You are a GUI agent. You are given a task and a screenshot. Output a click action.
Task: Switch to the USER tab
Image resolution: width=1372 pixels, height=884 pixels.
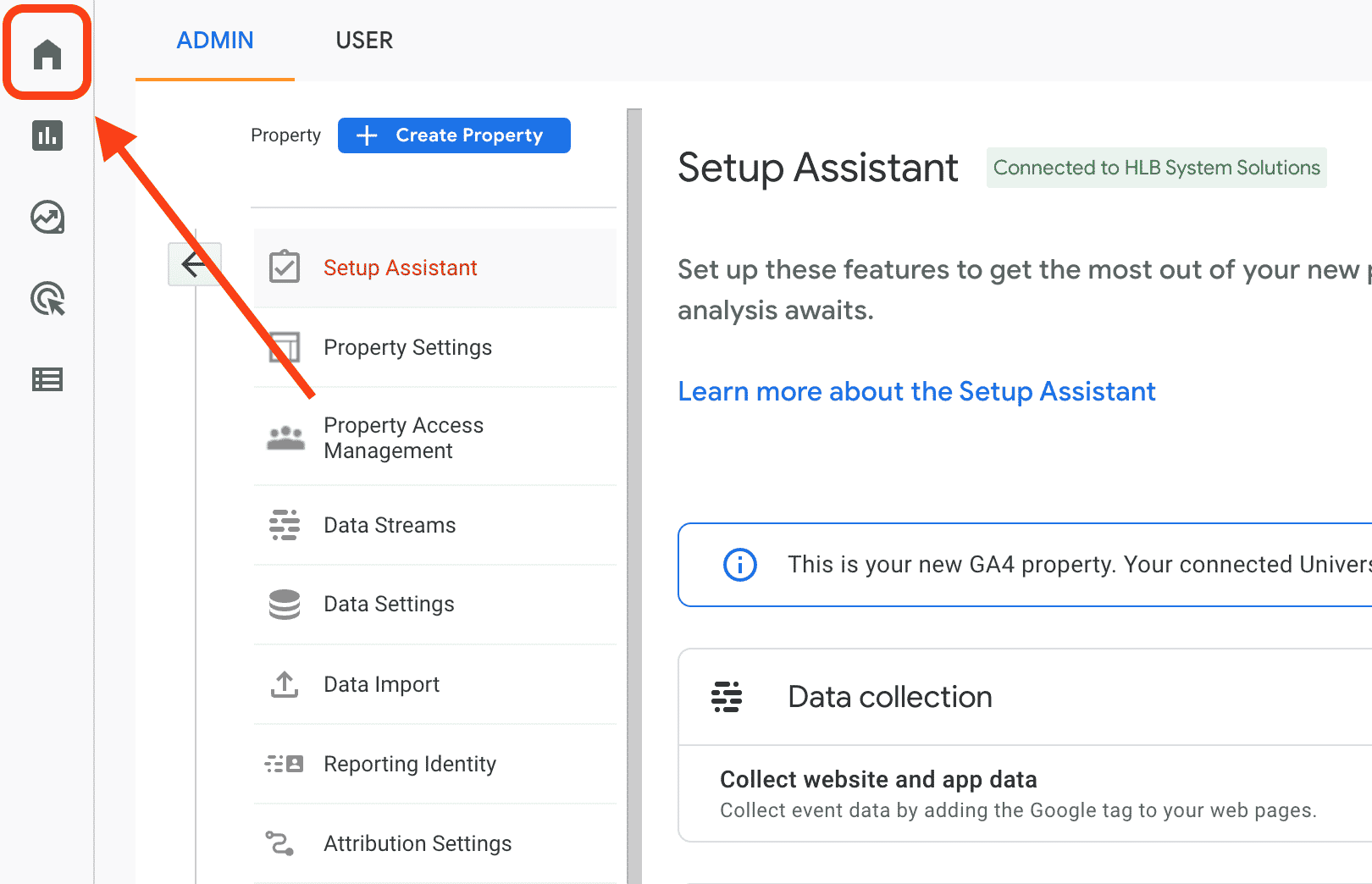pyautogui.click(x=364, y=40)
